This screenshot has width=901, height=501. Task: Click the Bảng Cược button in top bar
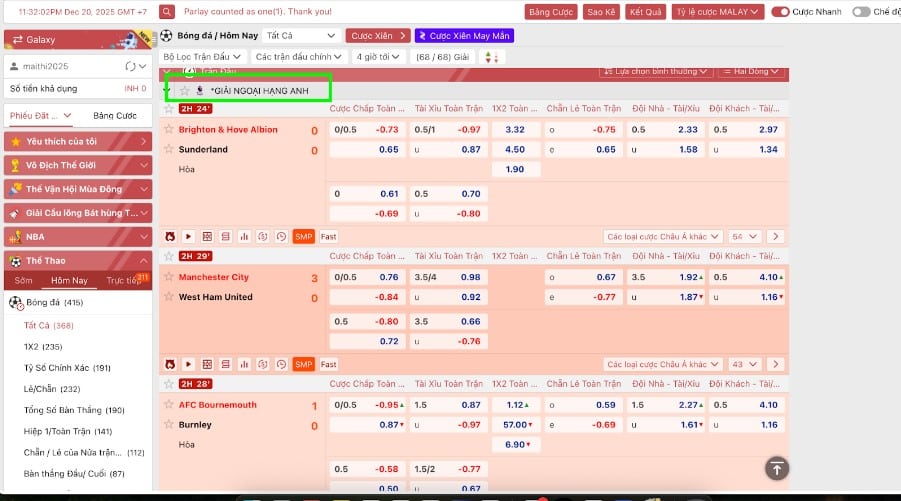point(550,11)
